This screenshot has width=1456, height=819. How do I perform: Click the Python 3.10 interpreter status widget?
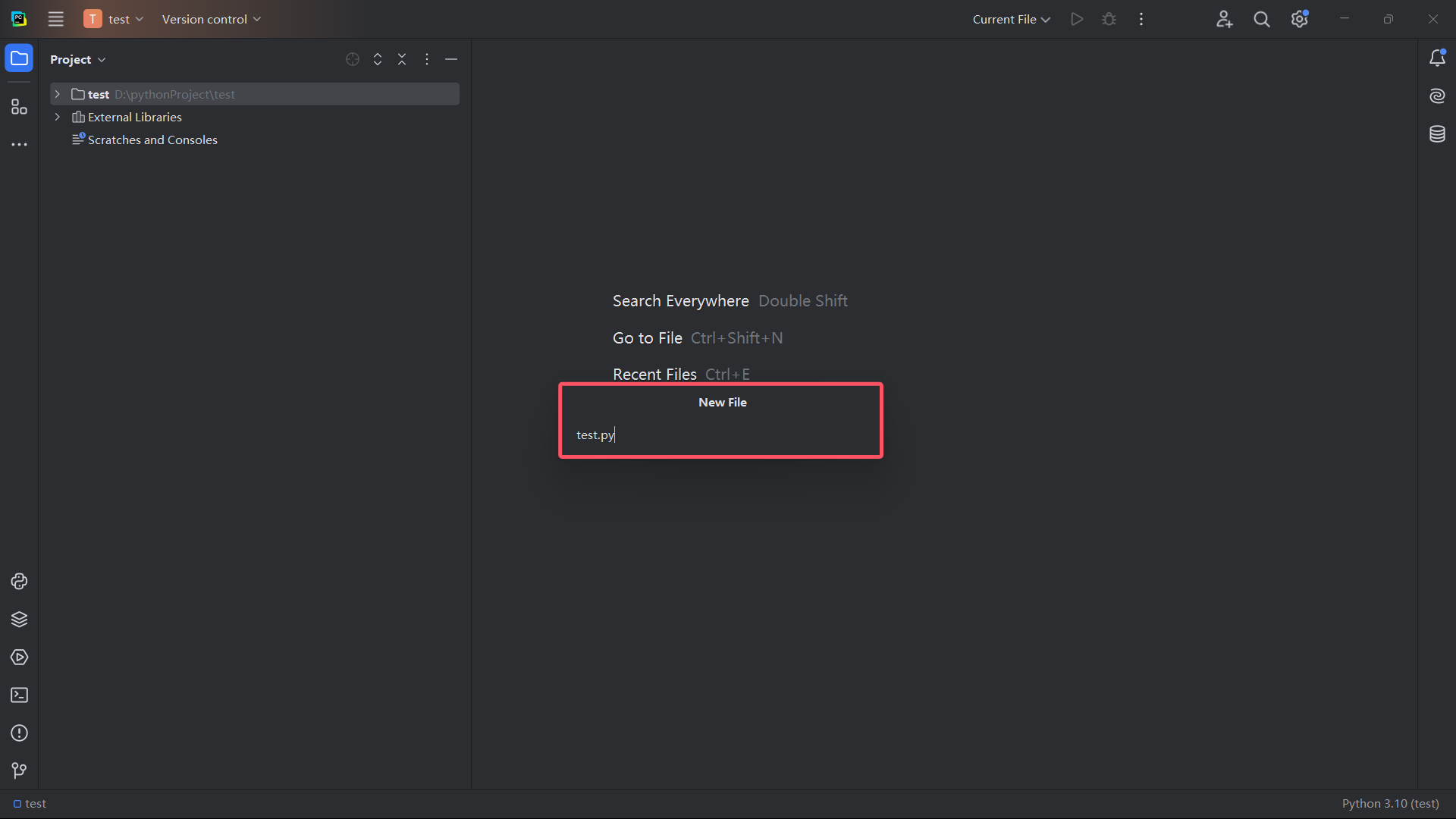tap(1389, 803)
